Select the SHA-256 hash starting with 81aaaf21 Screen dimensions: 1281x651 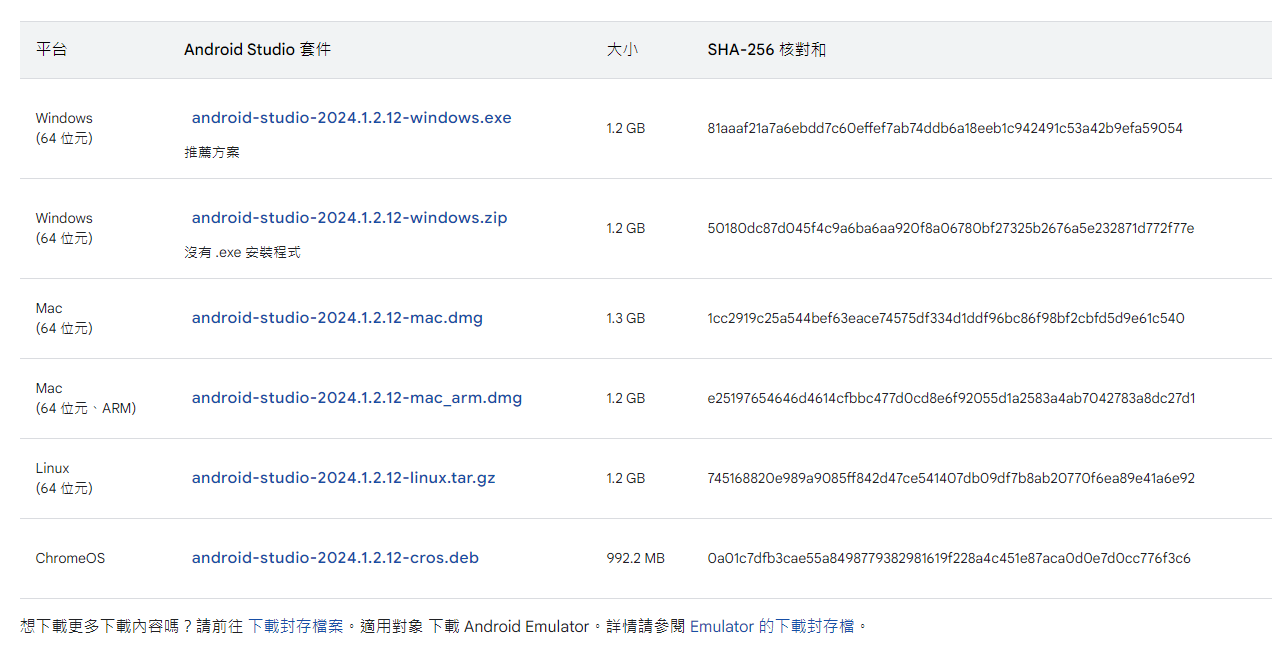[945, 128]
